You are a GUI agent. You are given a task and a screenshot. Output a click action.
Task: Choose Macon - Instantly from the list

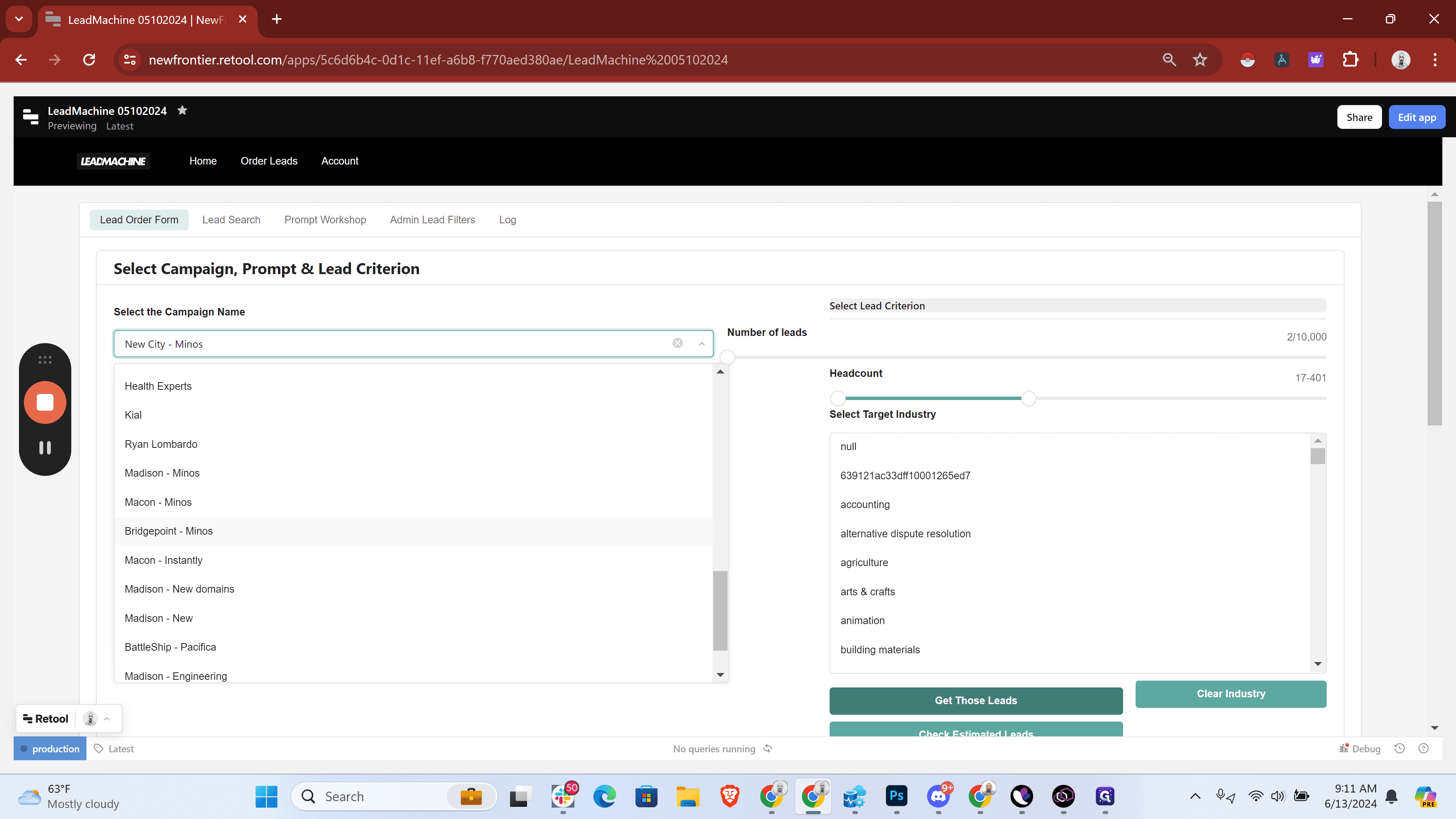[413, 560]
